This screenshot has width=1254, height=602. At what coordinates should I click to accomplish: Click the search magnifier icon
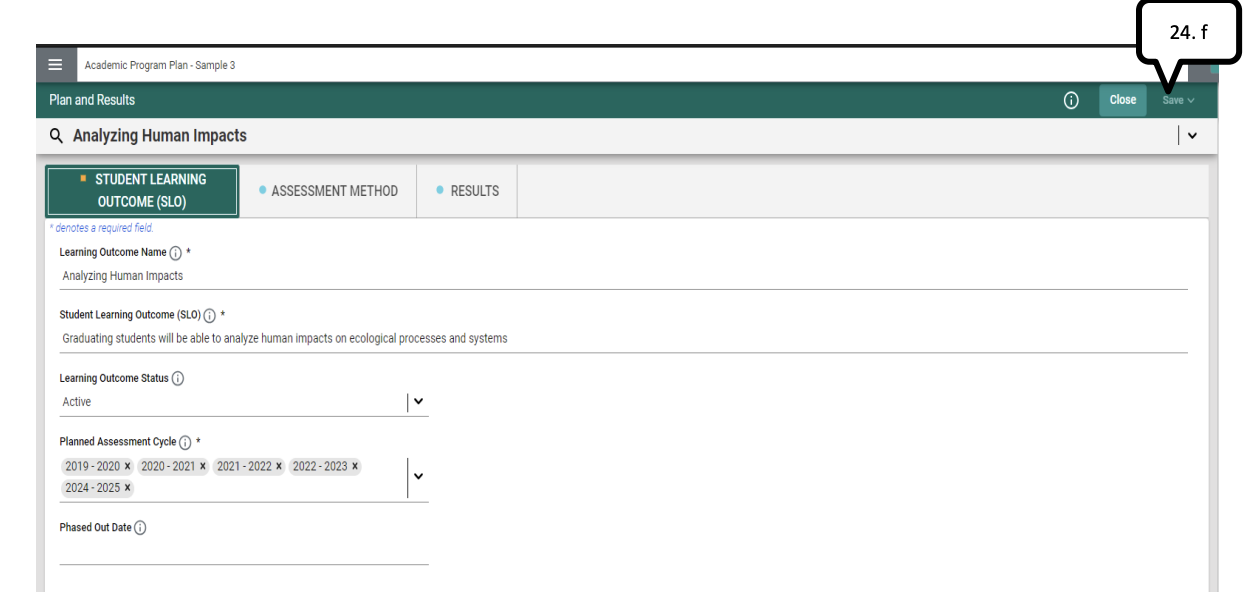[56, 135]
